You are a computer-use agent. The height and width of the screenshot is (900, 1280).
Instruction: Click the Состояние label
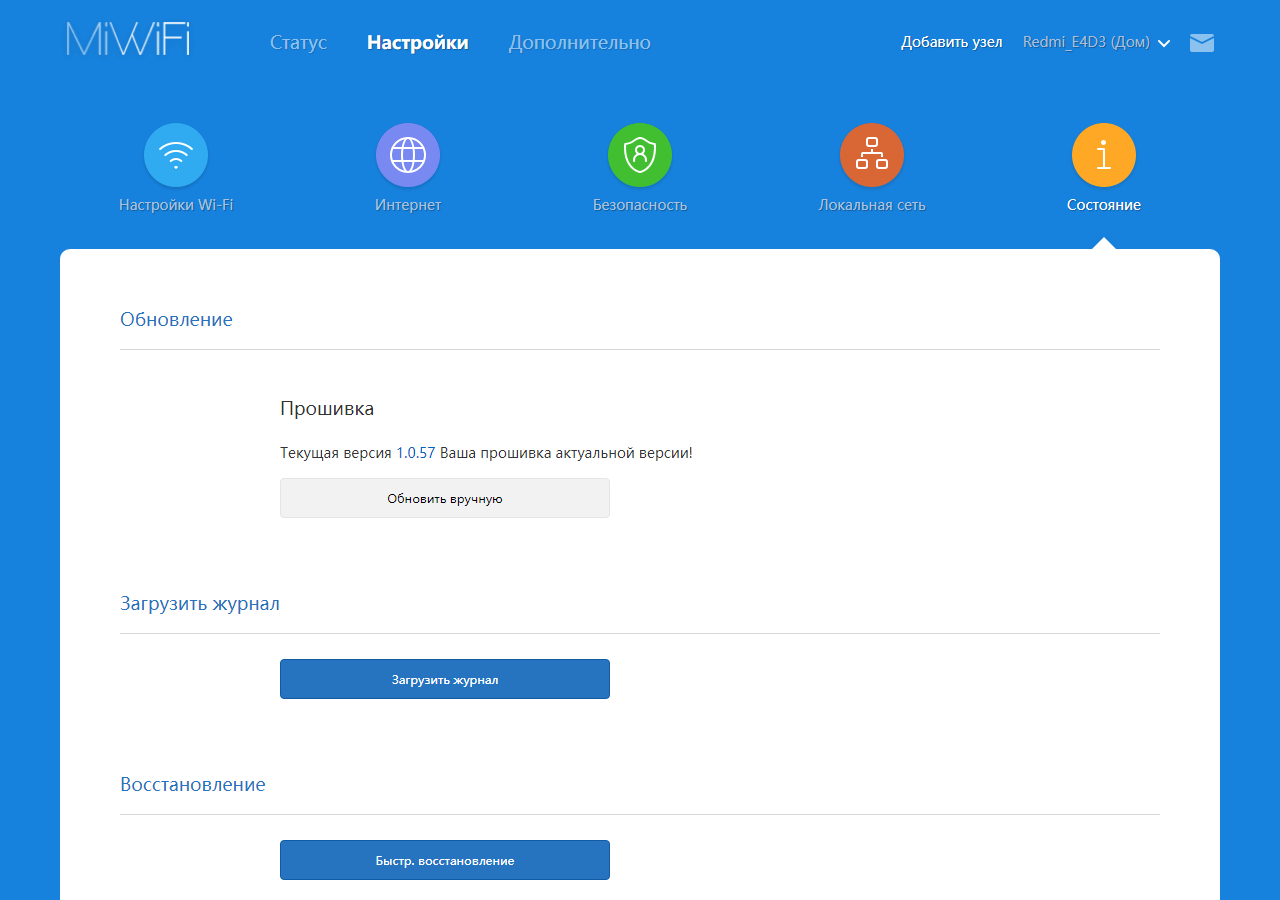(x=1104, y=205)
